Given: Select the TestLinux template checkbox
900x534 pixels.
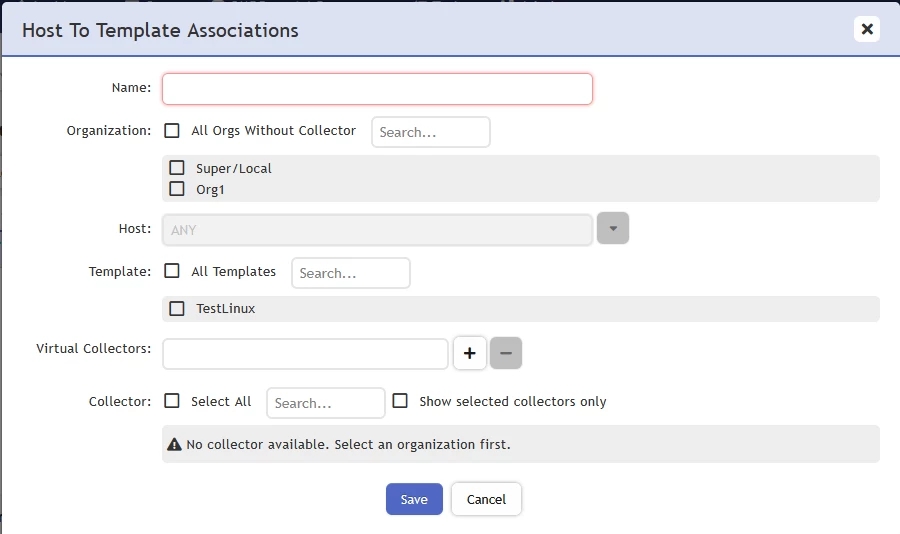Looking at the screenshot, I should [x=177, y=308].
